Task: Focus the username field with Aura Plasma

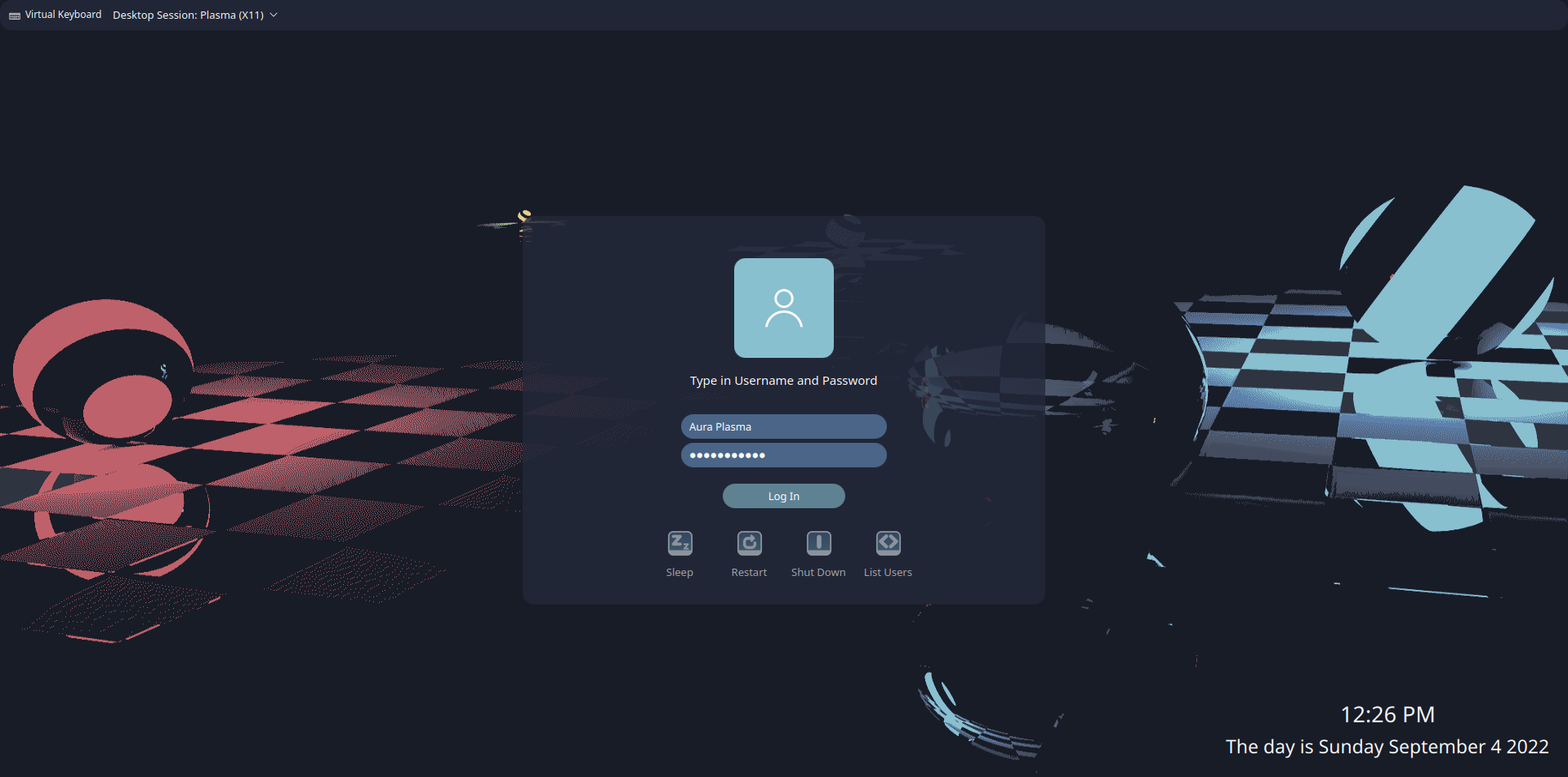Action: (784, 426)
